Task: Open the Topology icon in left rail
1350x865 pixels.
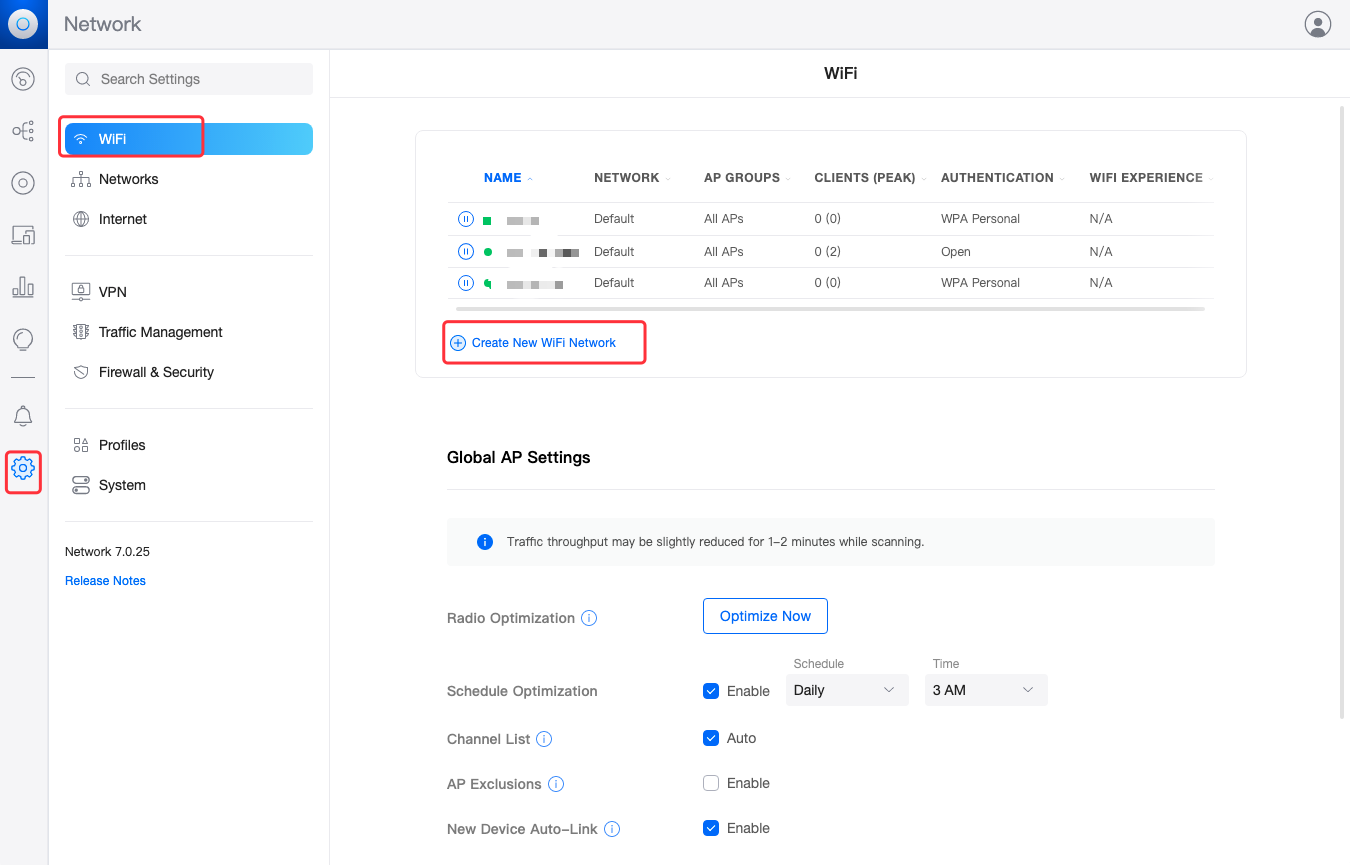Action: [x=23, y=131]
